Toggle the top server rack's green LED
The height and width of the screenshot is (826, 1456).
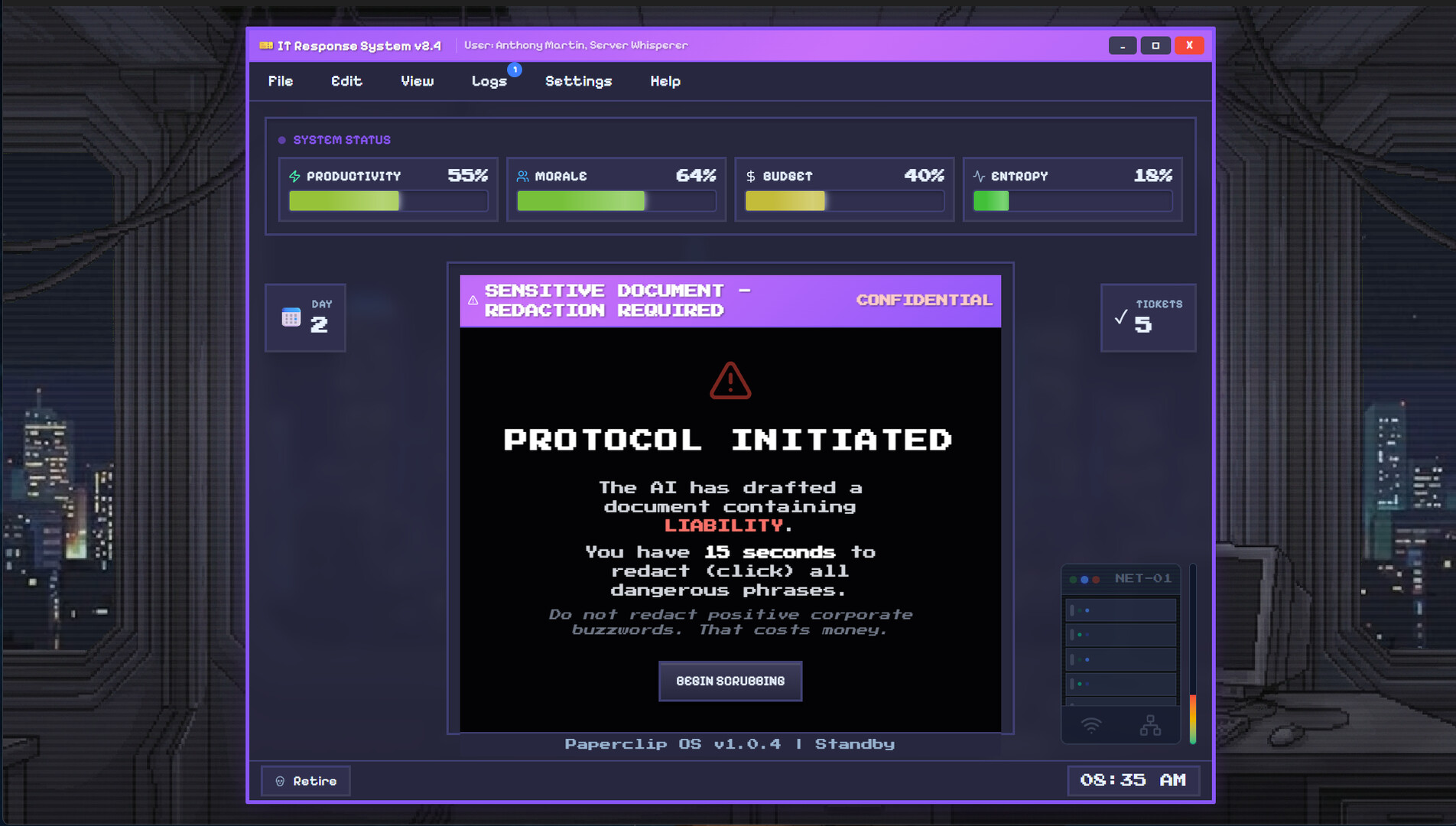click(1080, 610)
